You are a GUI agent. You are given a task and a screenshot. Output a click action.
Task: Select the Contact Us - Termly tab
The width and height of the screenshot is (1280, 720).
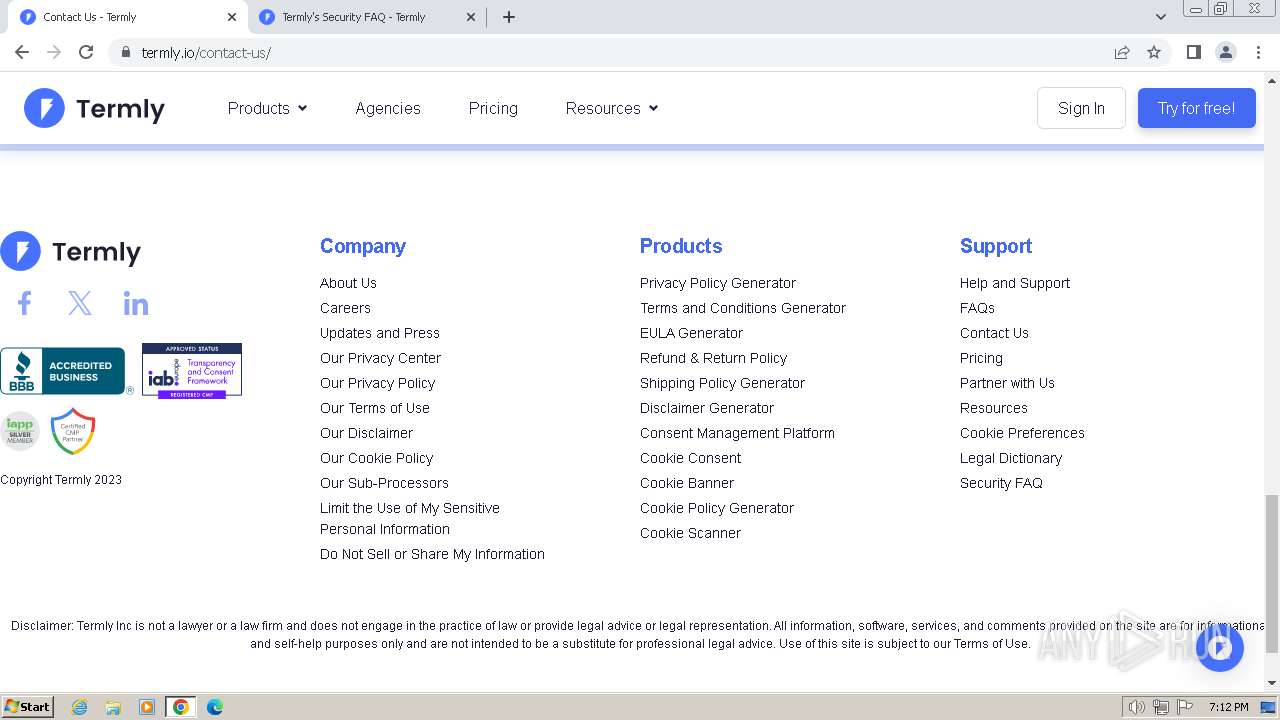point(126,17)
